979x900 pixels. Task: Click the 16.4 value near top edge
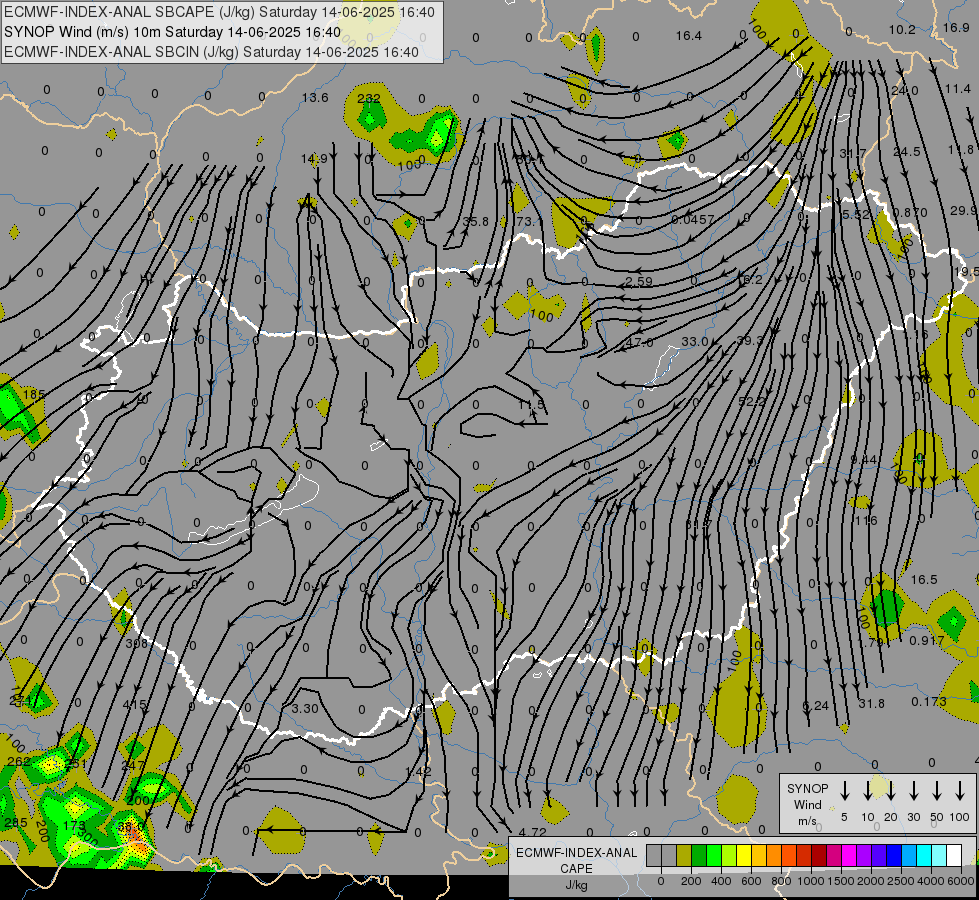[x=689, y=36]
